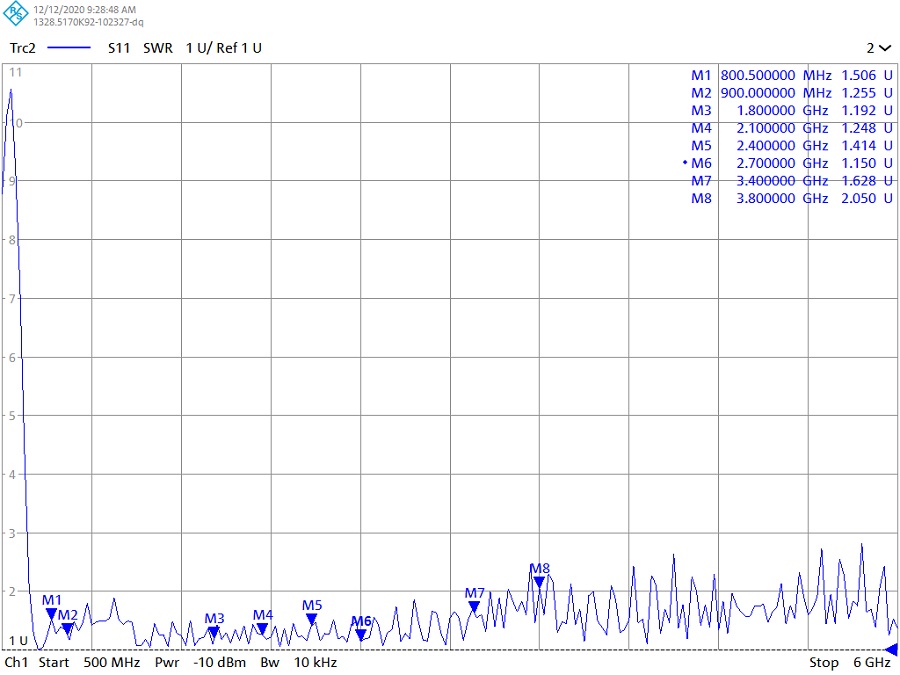This screenshot has width=900, height=675.
Task: Expand the diagram 2 chevron dropdown
Action: pos(879,48)
